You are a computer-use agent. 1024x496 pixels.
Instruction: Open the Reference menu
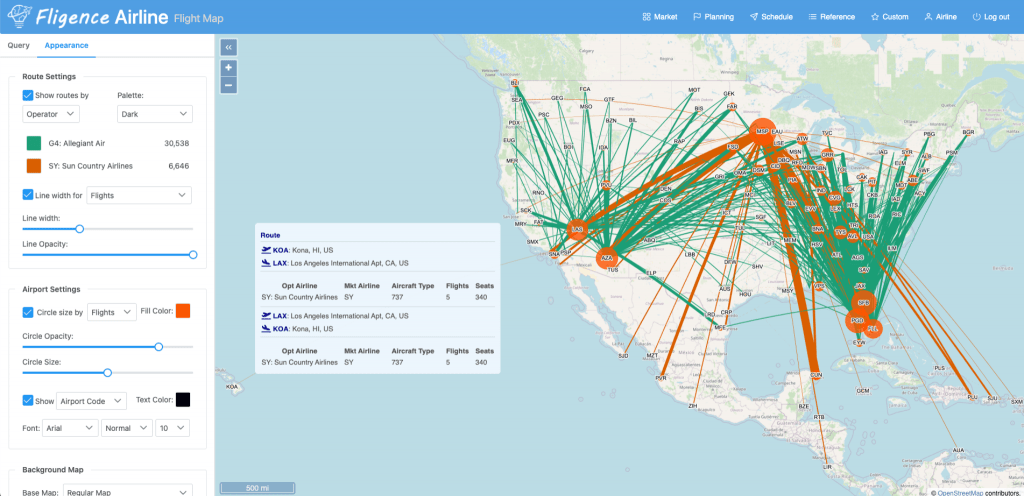coord(831,17)
